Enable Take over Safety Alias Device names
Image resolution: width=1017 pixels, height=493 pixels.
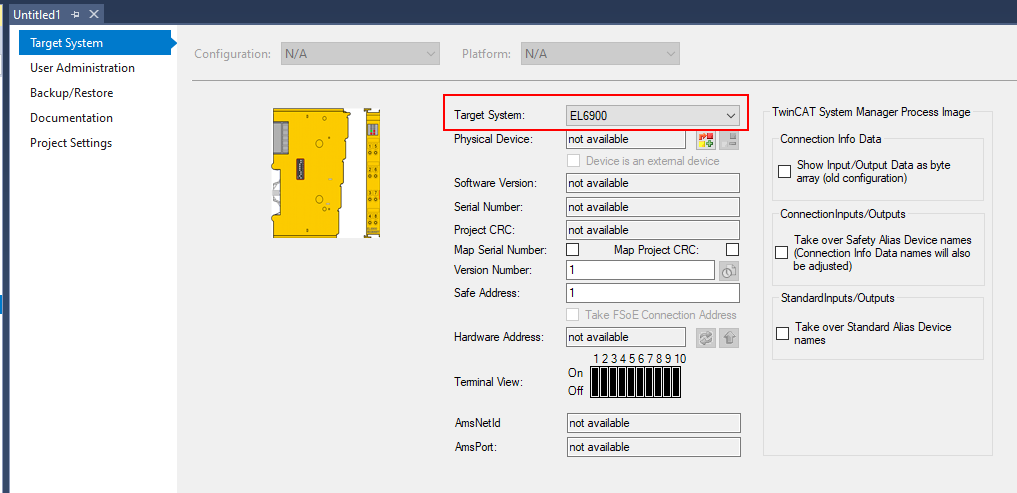pos(782,253)
